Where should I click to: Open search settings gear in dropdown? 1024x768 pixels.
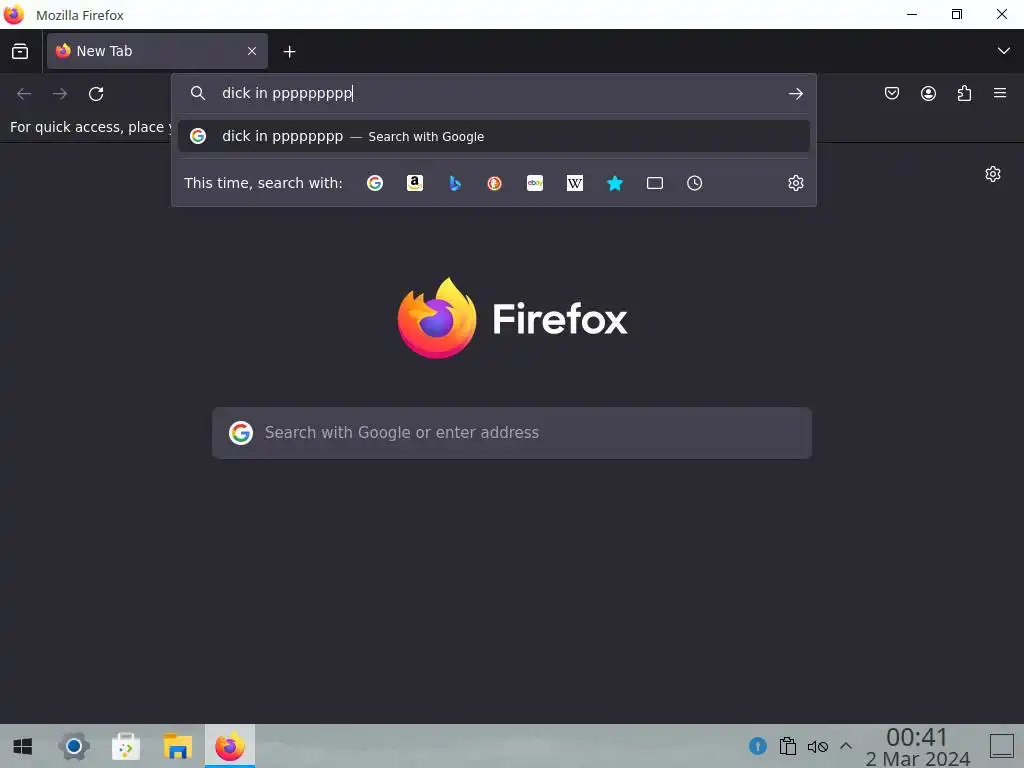795,184
